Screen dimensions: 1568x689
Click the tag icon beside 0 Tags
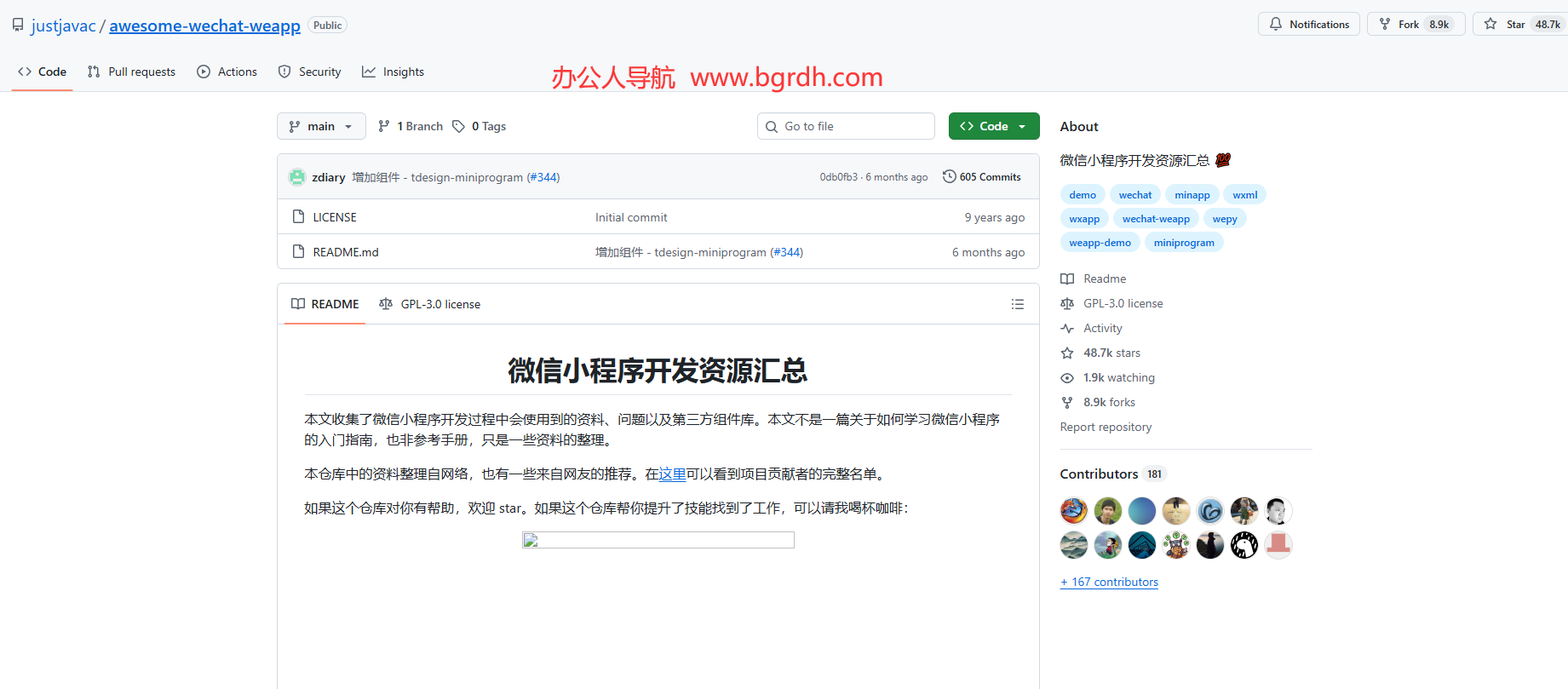tap(459, 126)
